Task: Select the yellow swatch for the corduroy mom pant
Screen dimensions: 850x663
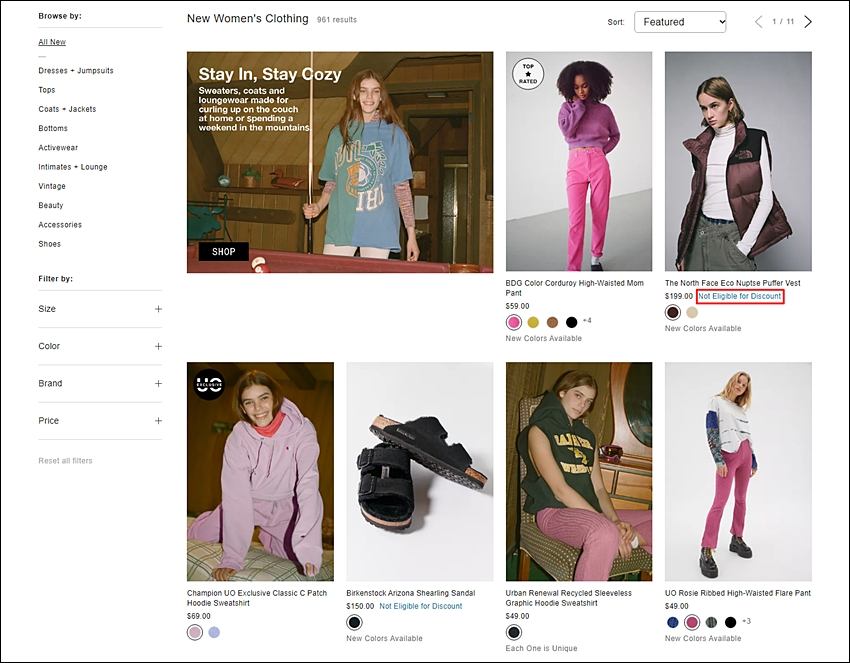Action: click(x=533, y=323)
